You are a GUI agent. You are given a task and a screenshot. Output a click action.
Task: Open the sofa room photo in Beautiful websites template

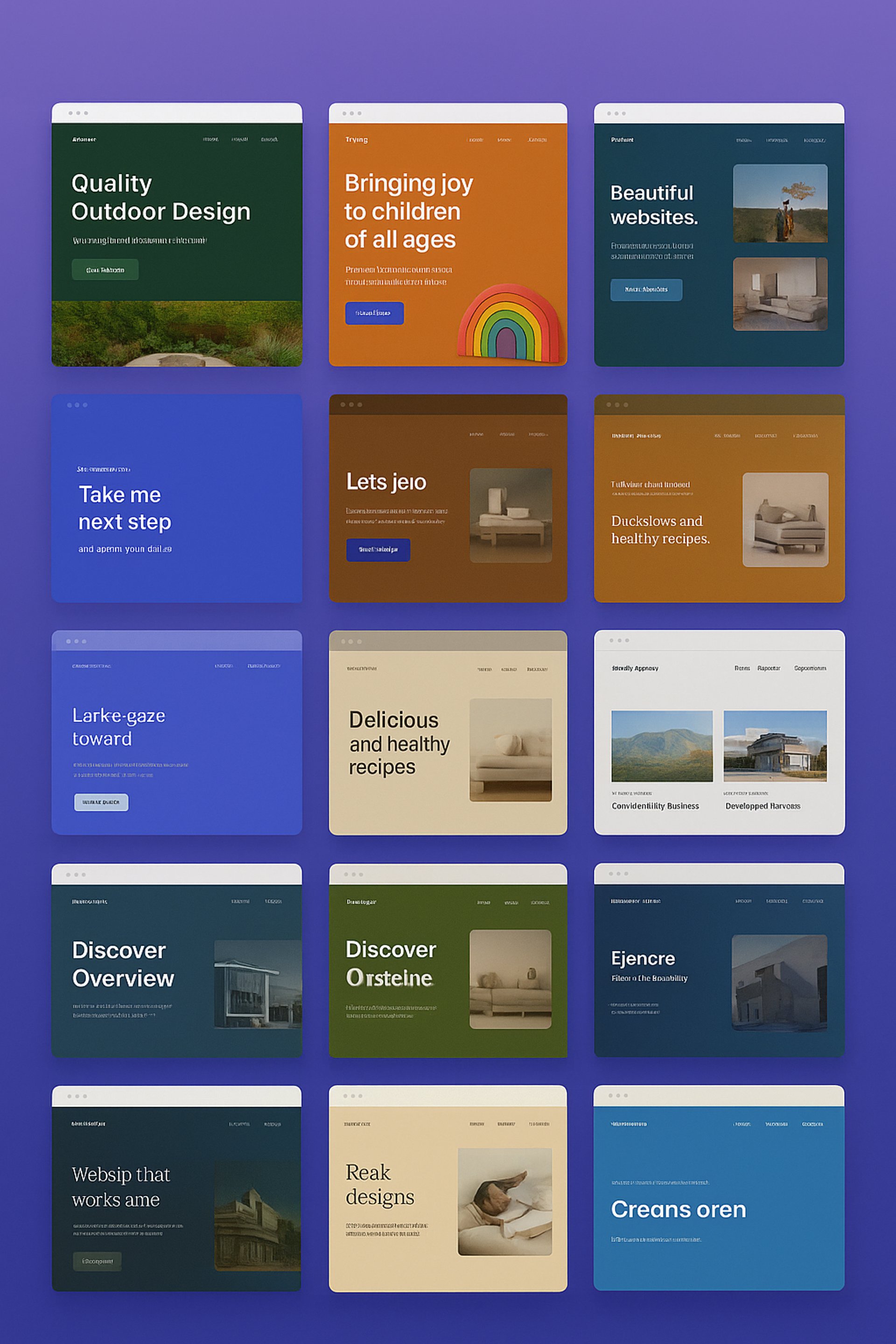coord(780,294)
